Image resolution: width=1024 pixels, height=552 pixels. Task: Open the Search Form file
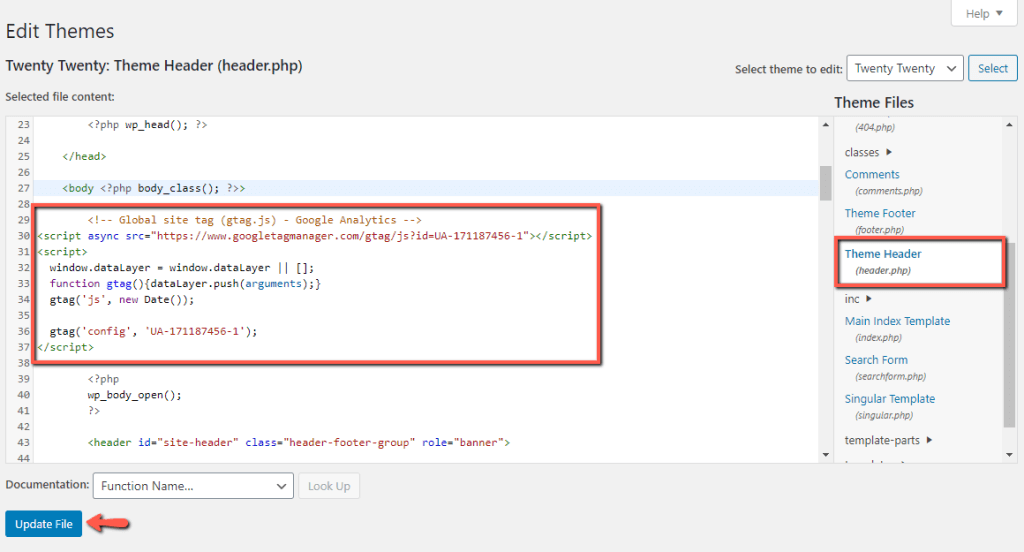coord(876,360)
